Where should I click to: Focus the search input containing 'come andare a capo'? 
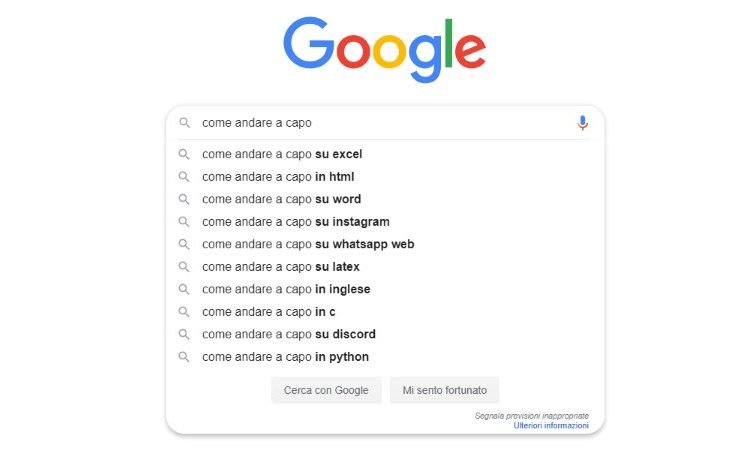pyautogui.click(x=383, y=123)
